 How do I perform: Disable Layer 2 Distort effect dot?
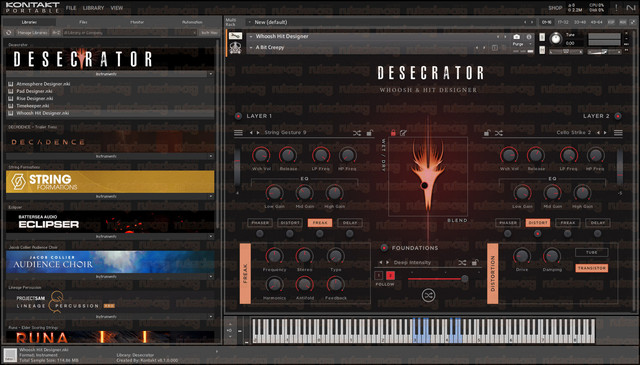(x=538, y=234)
